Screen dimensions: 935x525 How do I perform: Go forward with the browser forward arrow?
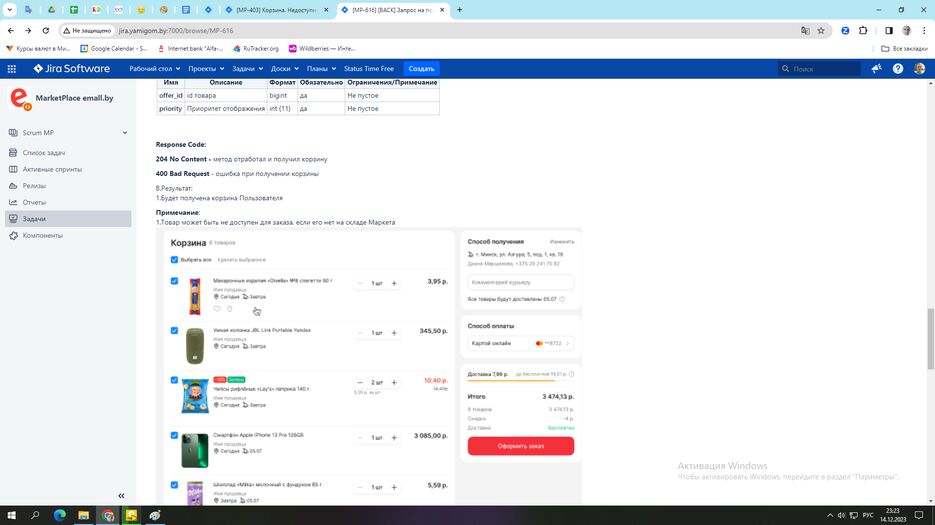coord(27,30)
